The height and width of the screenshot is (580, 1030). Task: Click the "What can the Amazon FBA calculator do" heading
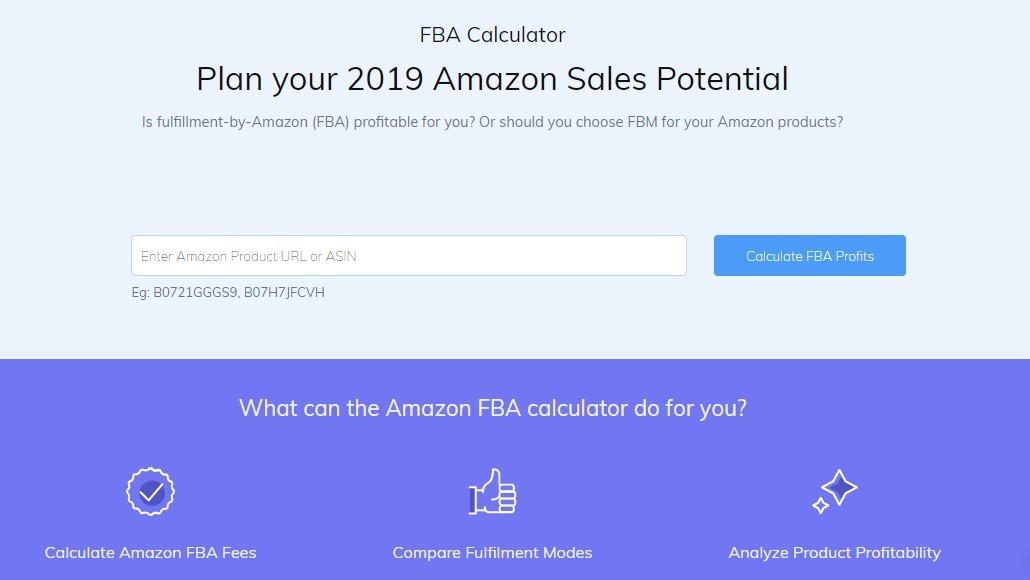(493, 408)
